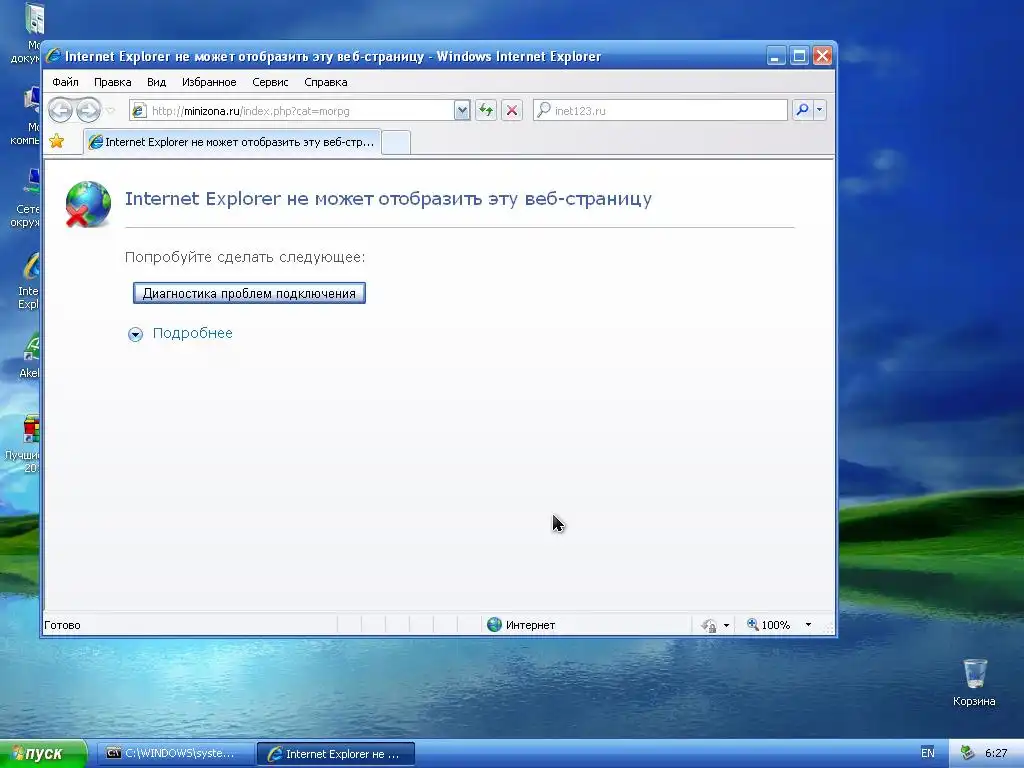Refresh the page with green arrows icon

pos(486,110)
